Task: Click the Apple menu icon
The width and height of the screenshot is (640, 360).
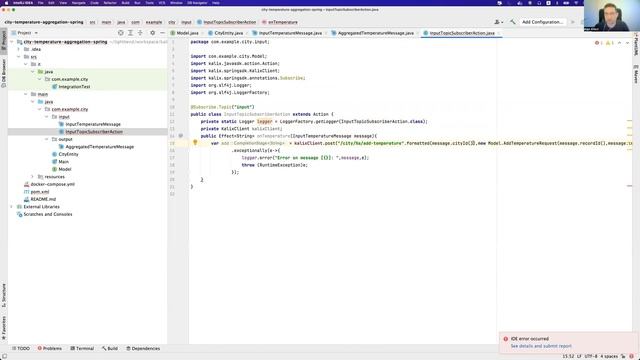Action: click(6, 3)
